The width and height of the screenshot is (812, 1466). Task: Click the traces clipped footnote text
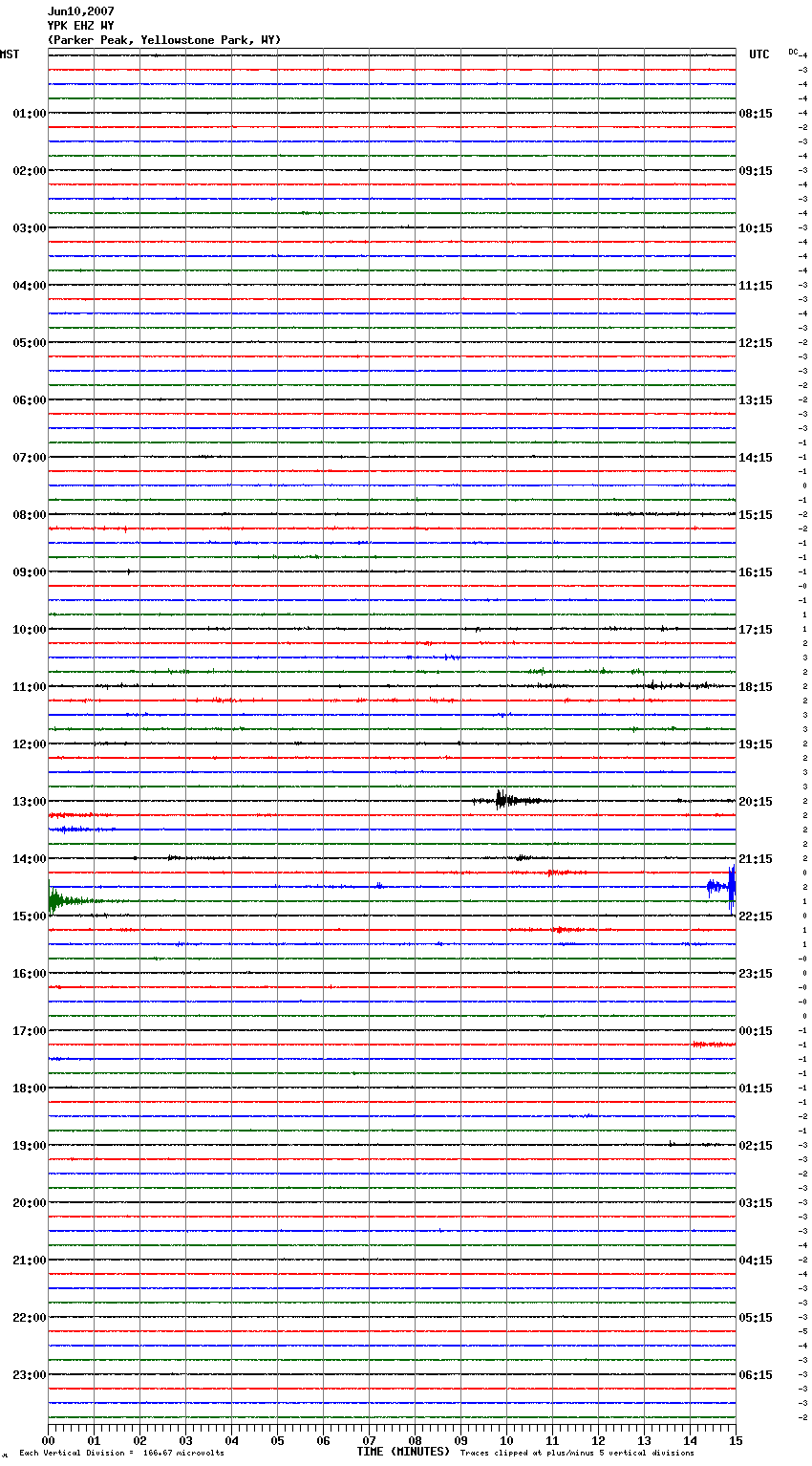tap(577, 1454)
